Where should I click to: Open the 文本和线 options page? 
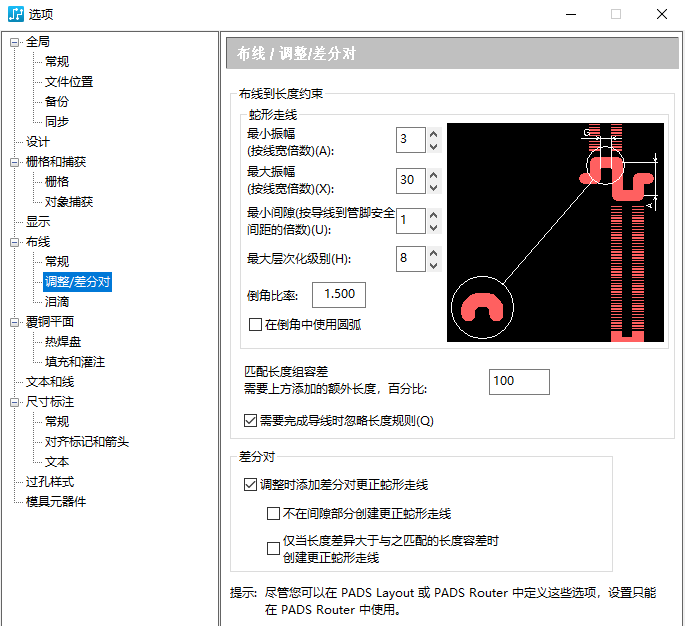tap(49, 382)
